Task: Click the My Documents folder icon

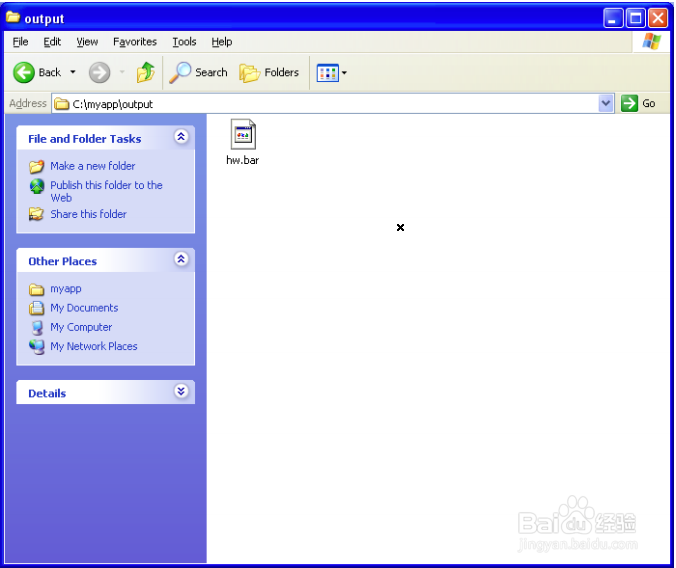Action: pyautogui.click(x=37, y=308)
